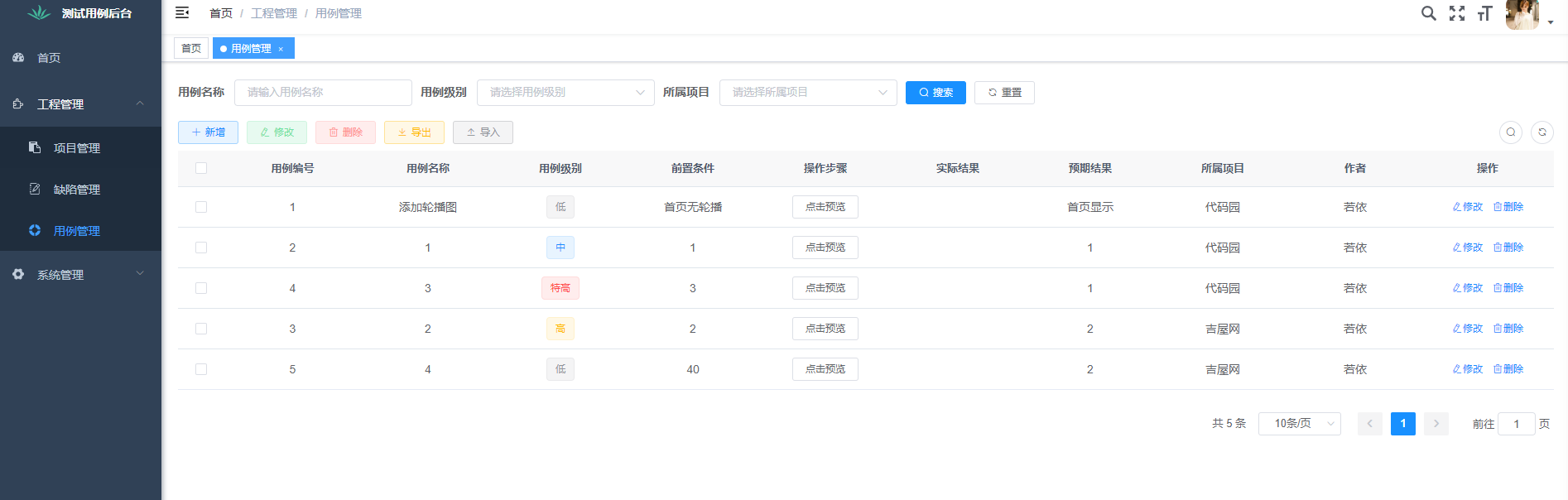The image size is (1568, 500).
Task: Edit the row for case 添加轮播图
Action: click(x=1468, y=207)
